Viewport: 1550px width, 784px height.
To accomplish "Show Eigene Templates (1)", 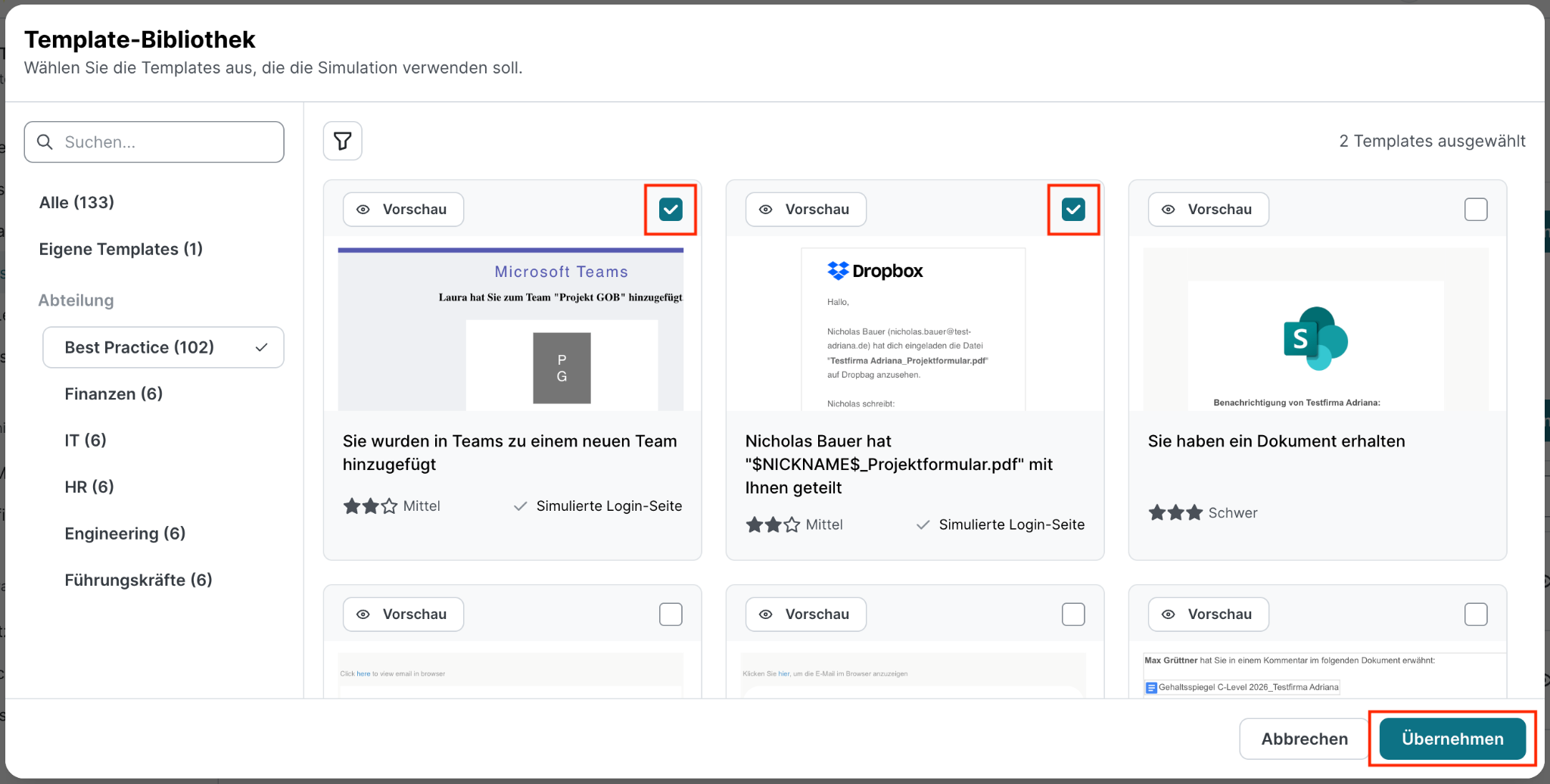I will pyautogui.click(x=121, y=250).
